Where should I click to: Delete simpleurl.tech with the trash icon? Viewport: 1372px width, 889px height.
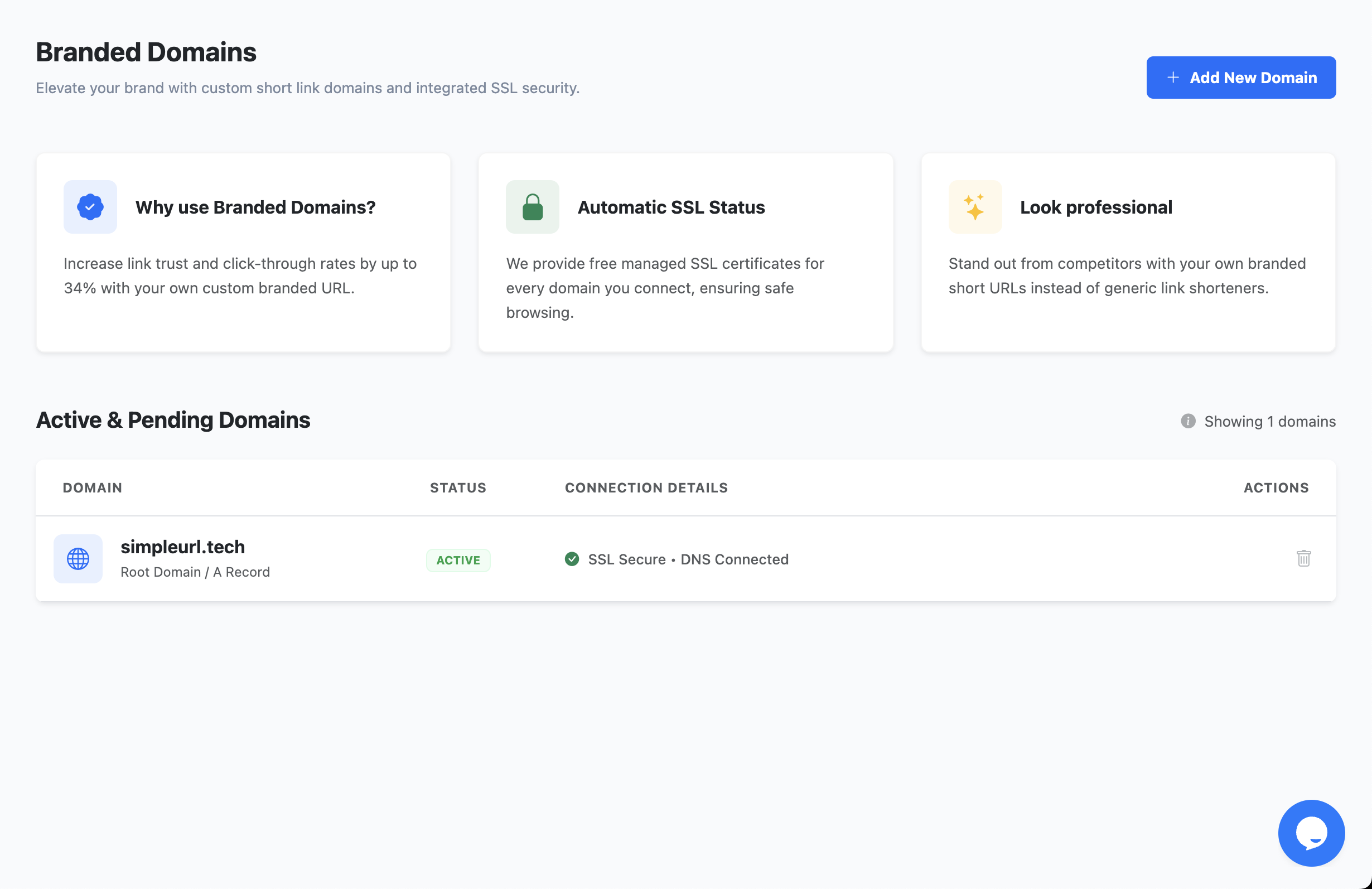1303,558
